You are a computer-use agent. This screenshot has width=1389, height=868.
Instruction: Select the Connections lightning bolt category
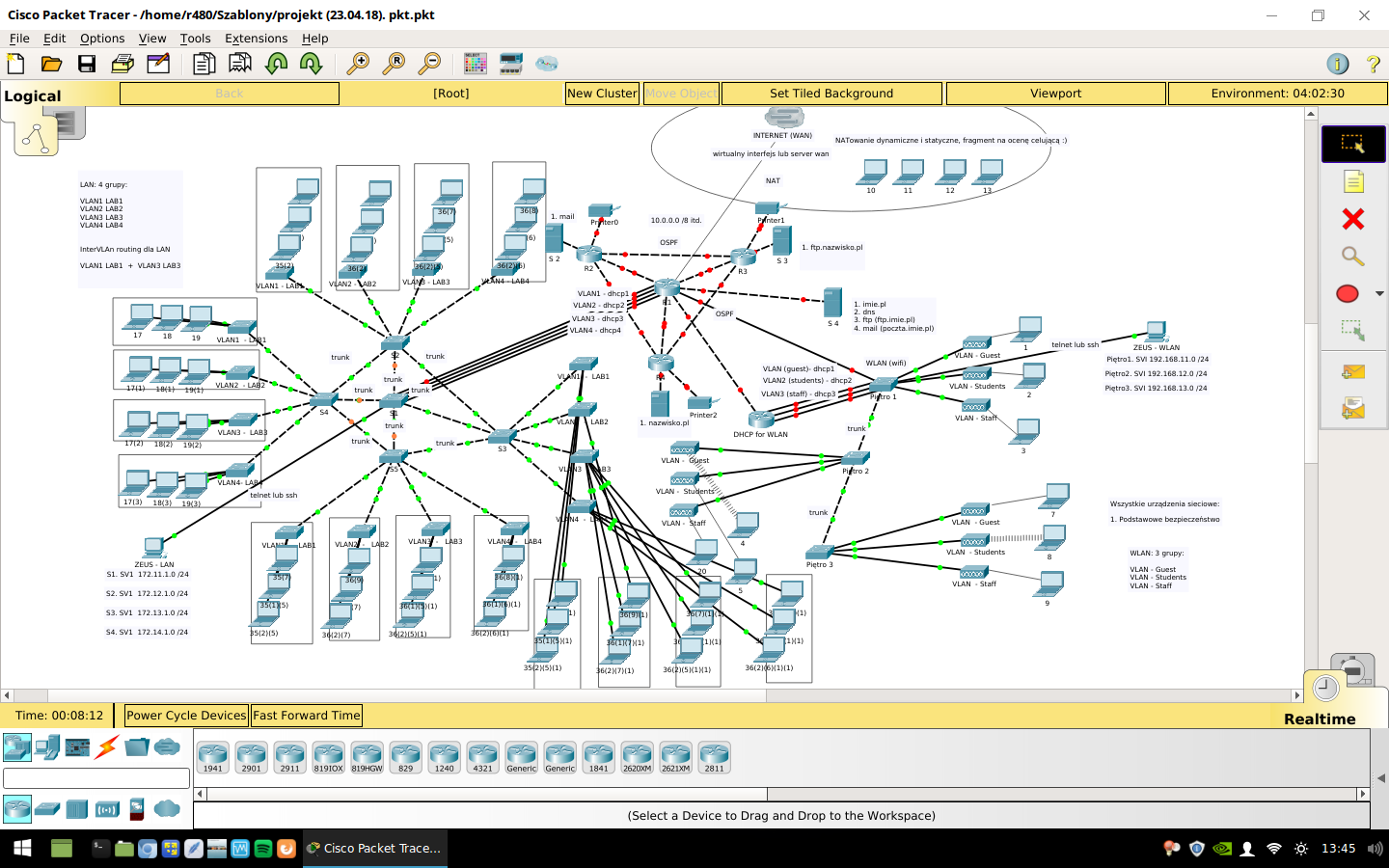[x=107, y=746]
